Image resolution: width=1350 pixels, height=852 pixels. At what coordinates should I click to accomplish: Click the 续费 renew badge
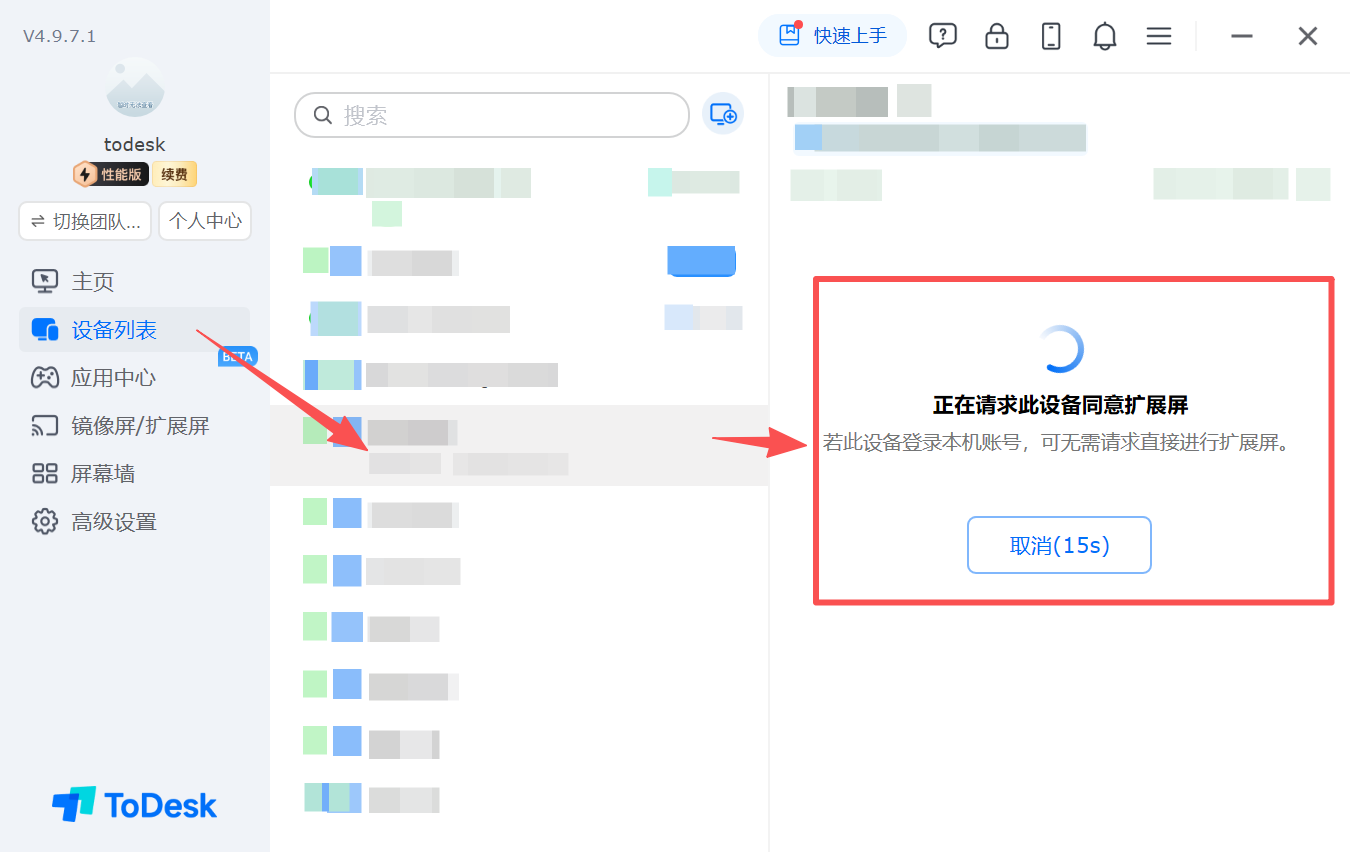click(175, 175)
